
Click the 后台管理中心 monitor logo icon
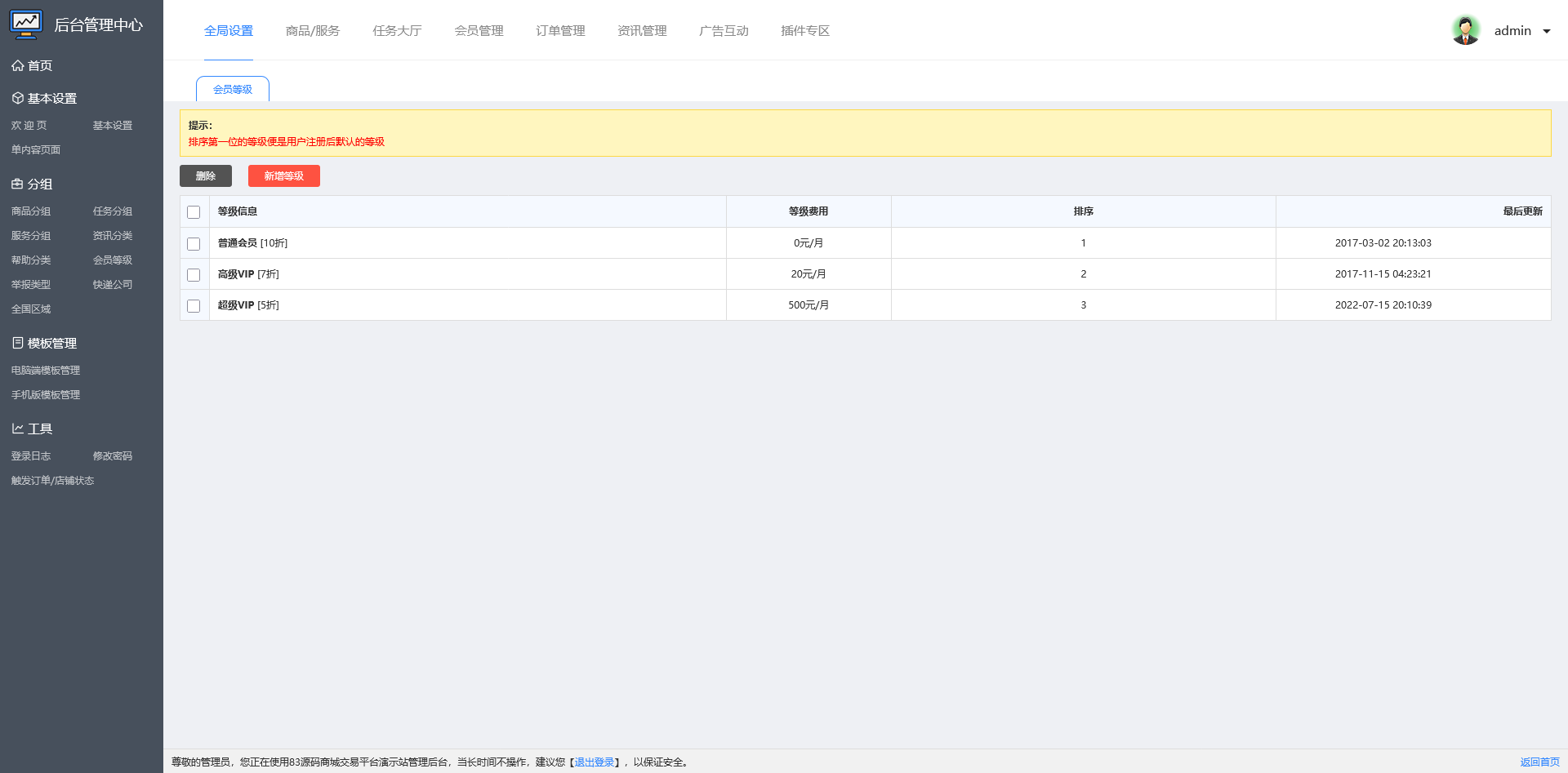click(x=26, y=24)
